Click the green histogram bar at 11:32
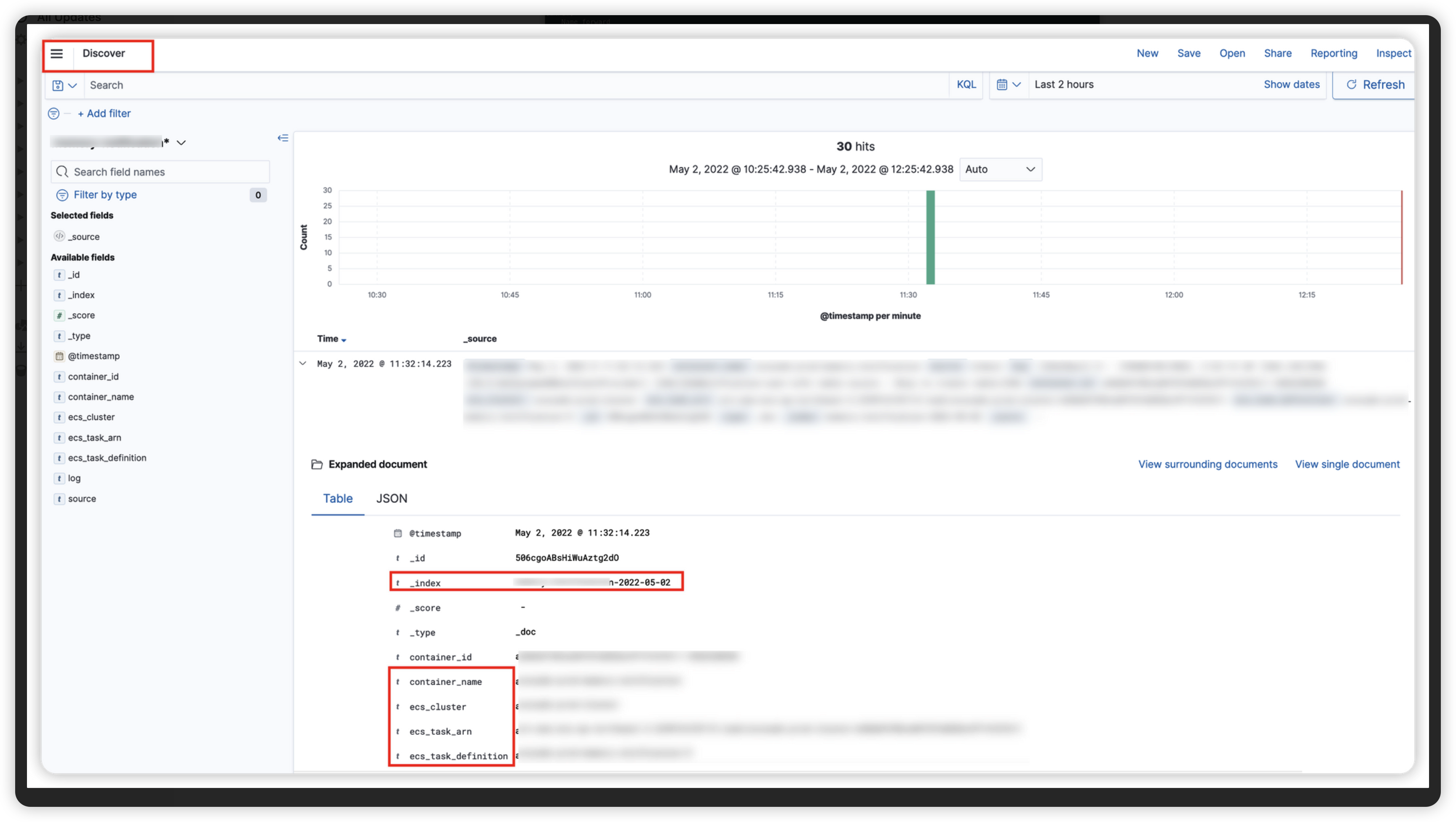Screen dimensions: 1456x822 point(930,237)
